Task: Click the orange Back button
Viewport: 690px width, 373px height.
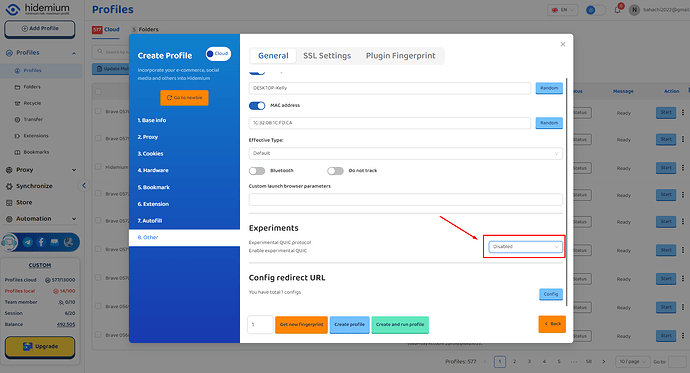Action: 552,324
